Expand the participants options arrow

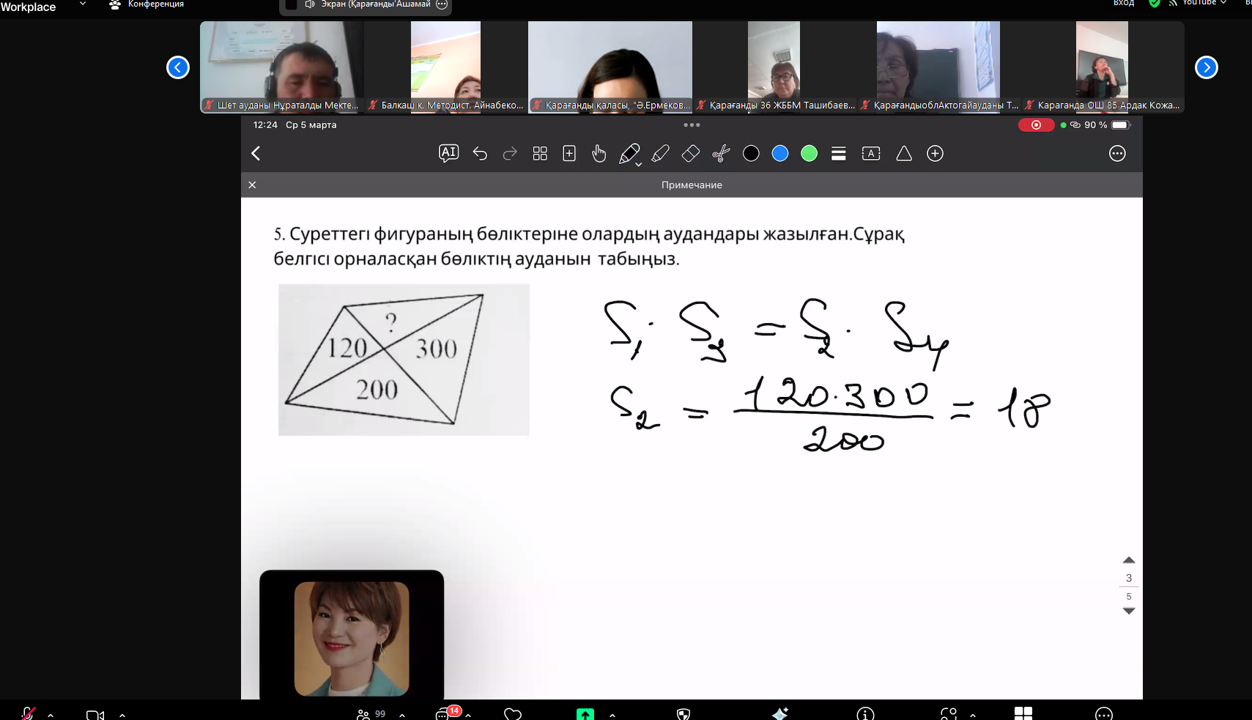(x=402, y=715)
